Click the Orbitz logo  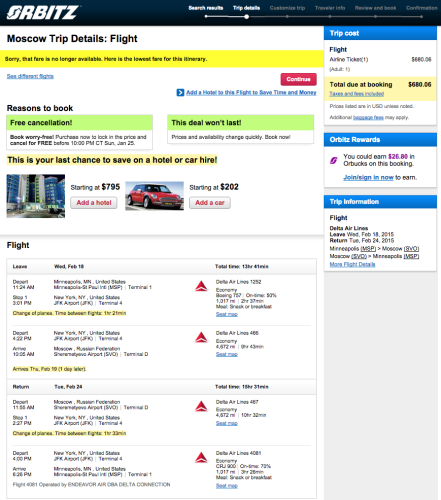pyautogui.click(x=43, y=13)
